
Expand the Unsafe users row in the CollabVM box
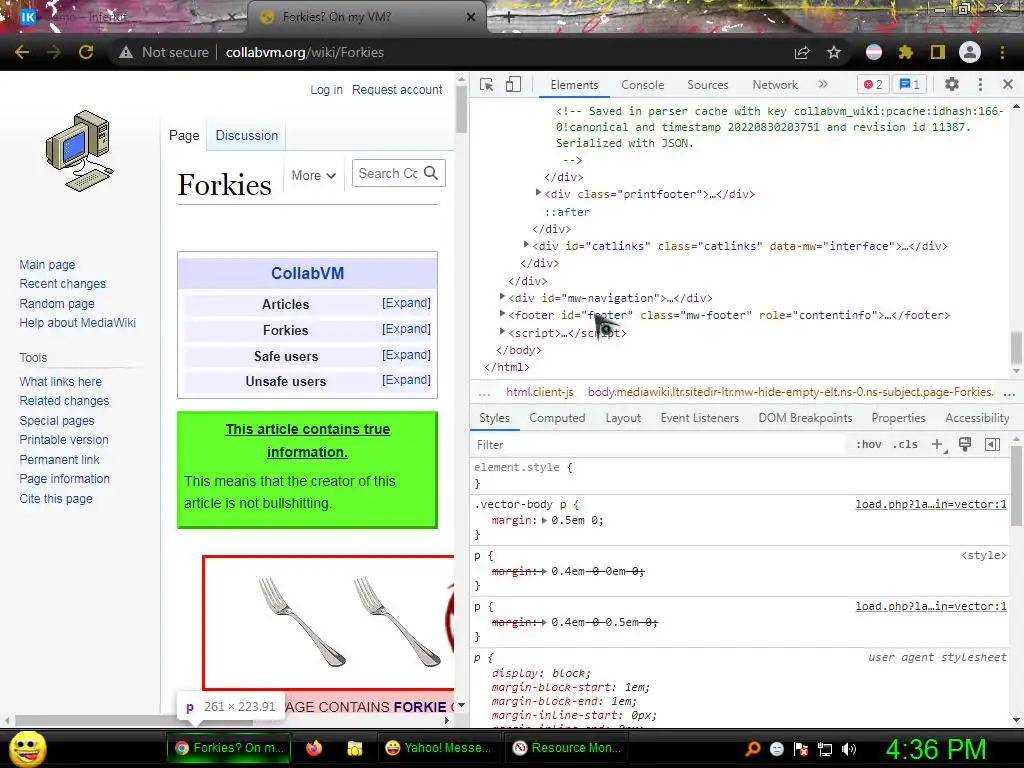pyautogui.click(x=406, y=380)
